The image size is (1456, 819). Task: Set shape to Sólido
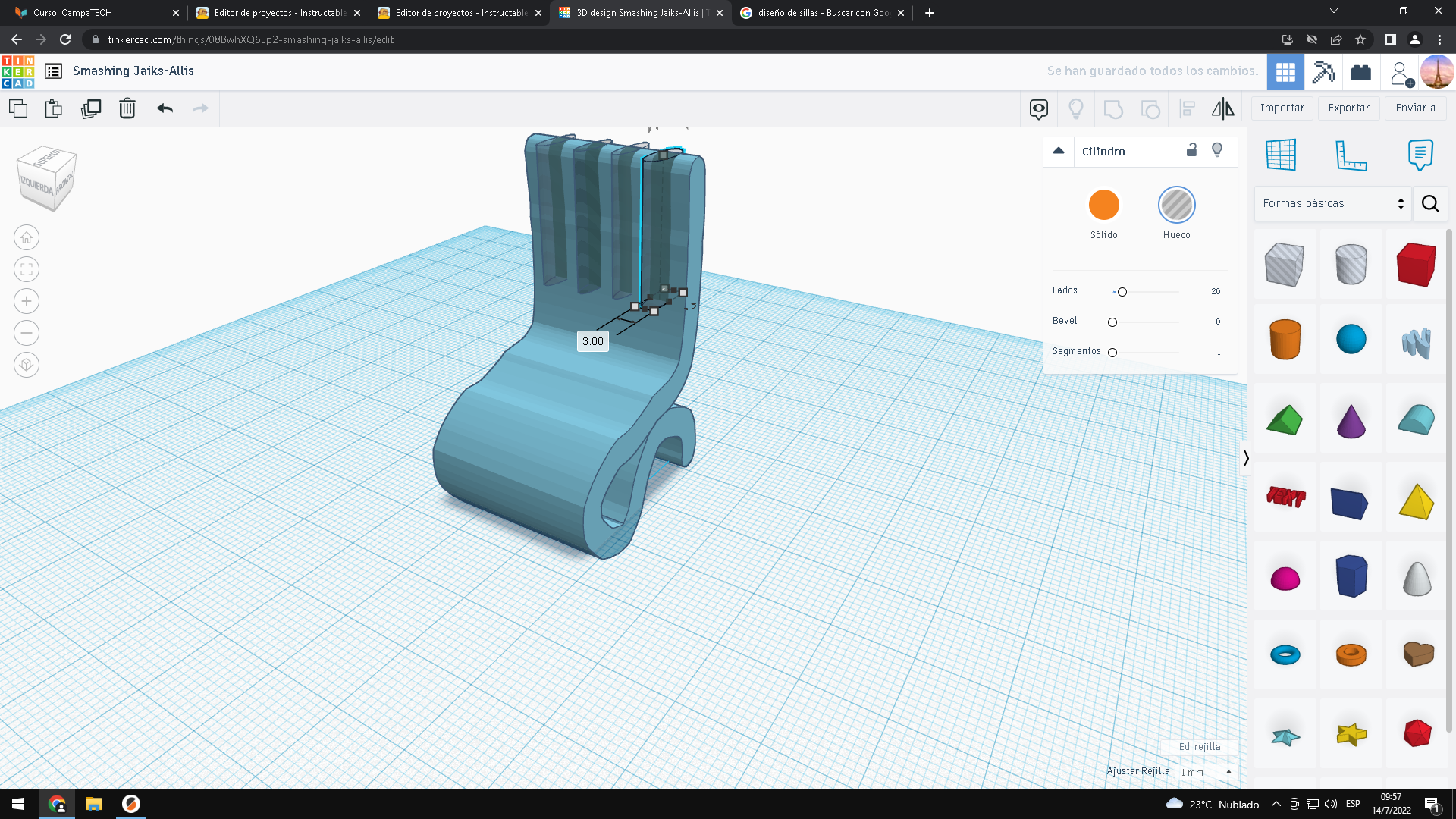1104,205
